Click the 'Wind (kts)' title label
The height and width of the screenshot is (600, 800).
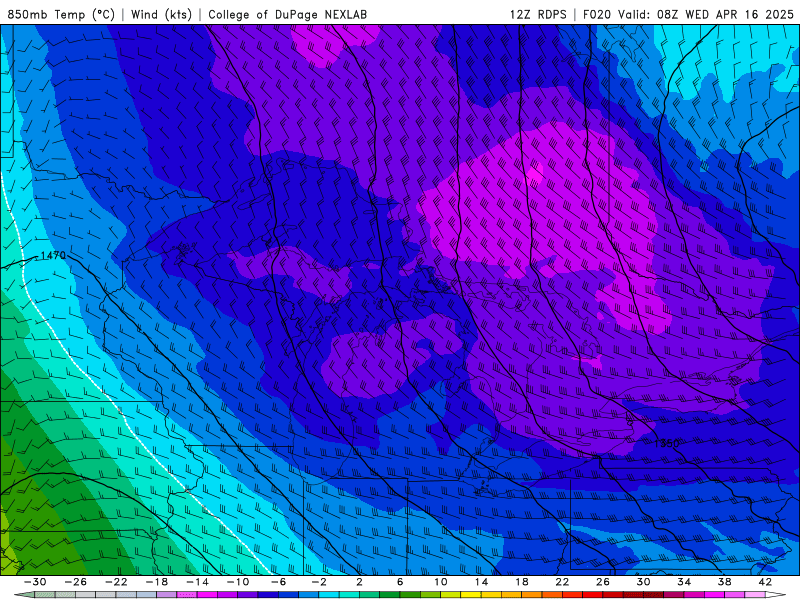[x=161, y=14]
